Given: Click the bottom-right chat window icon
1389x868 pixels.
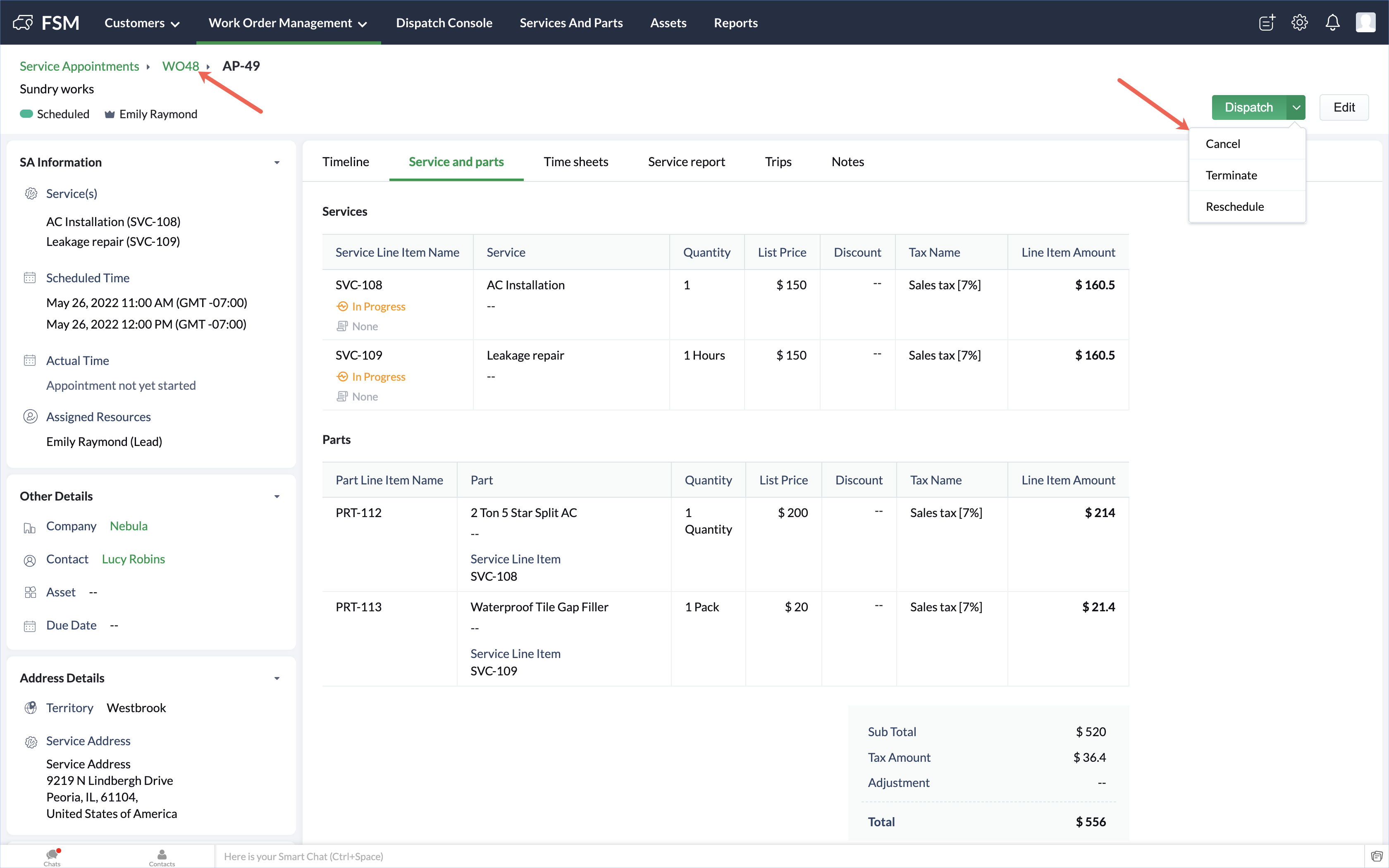Looking at the screenshot, I should [x=1376, y=856].
